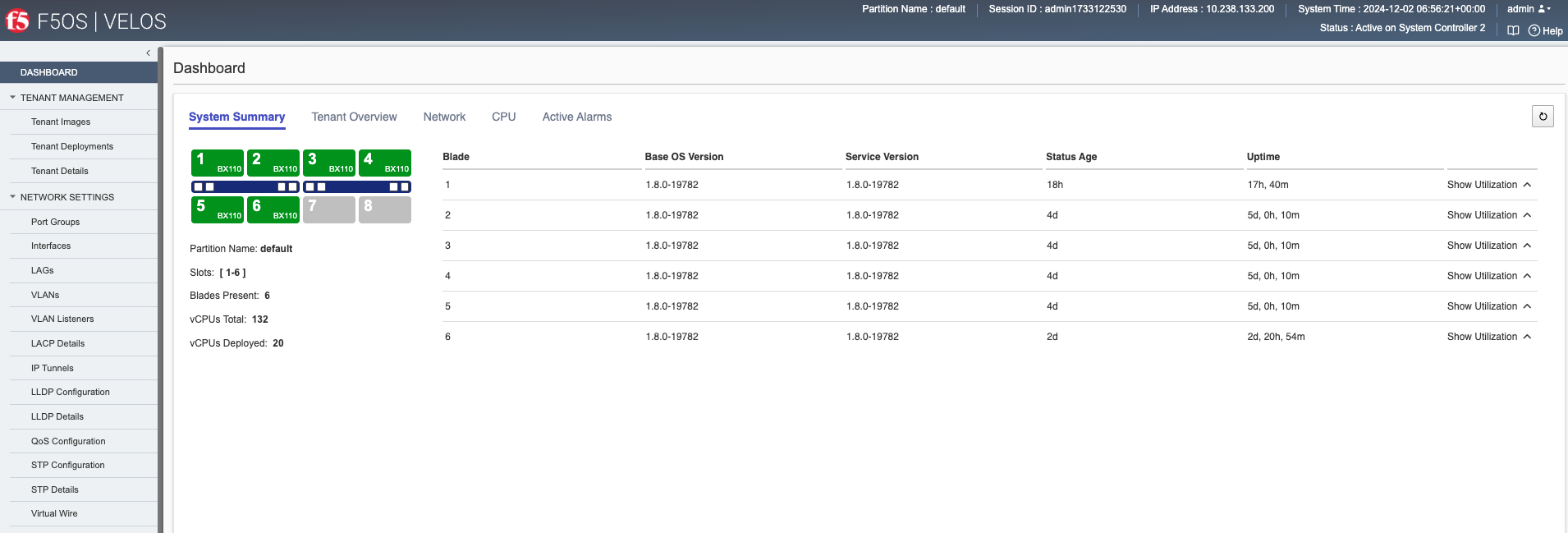Image resolution: width=1568 pixels, height=533 pixels.
Task: Select blade 1 BX110 tile
Action: pyautogui.click(x=218, y=163)
